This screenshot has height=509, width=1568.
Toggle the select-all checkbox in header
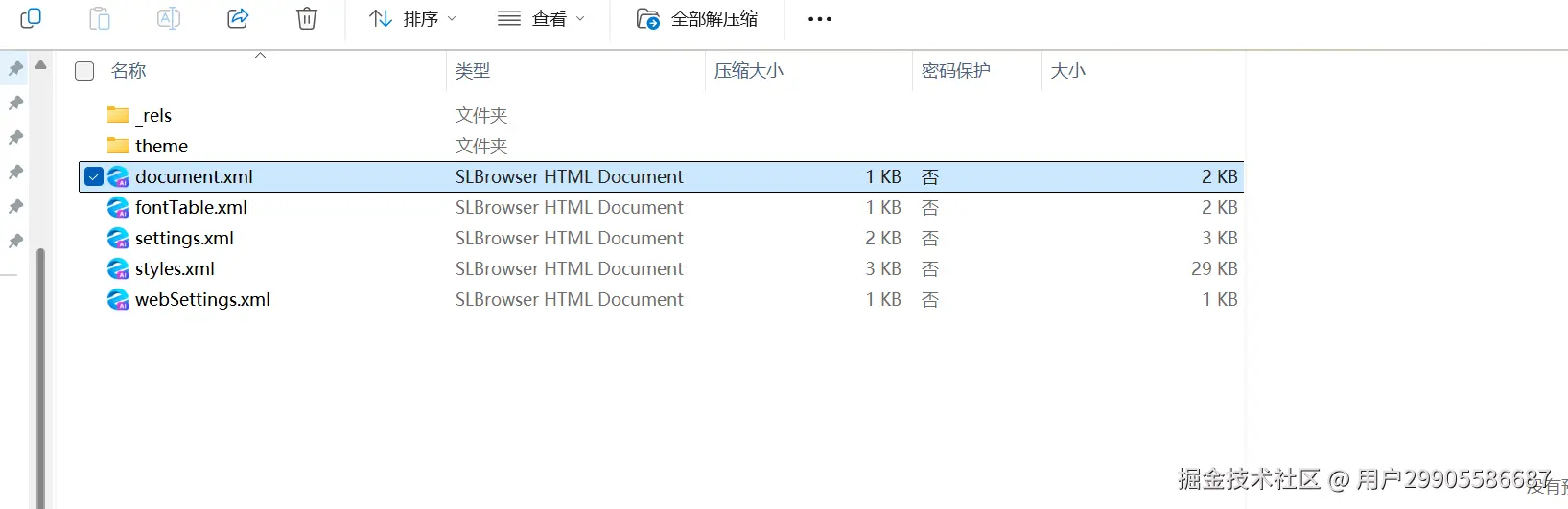pos(84,71)
